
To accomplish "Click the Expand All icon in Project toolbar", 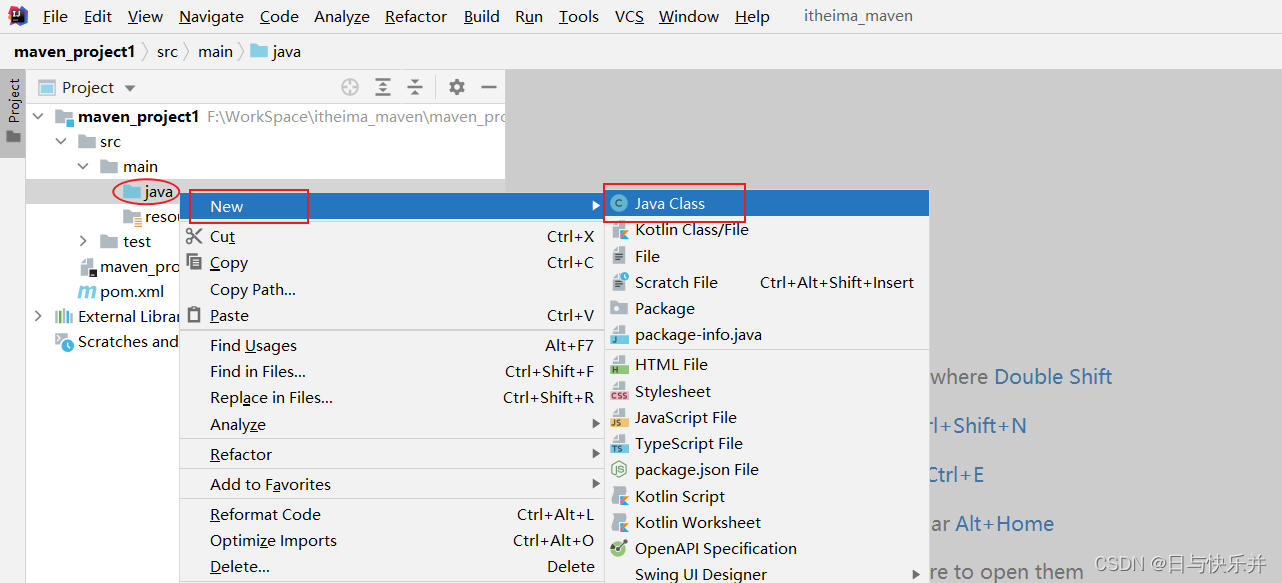I will point(382,87).
